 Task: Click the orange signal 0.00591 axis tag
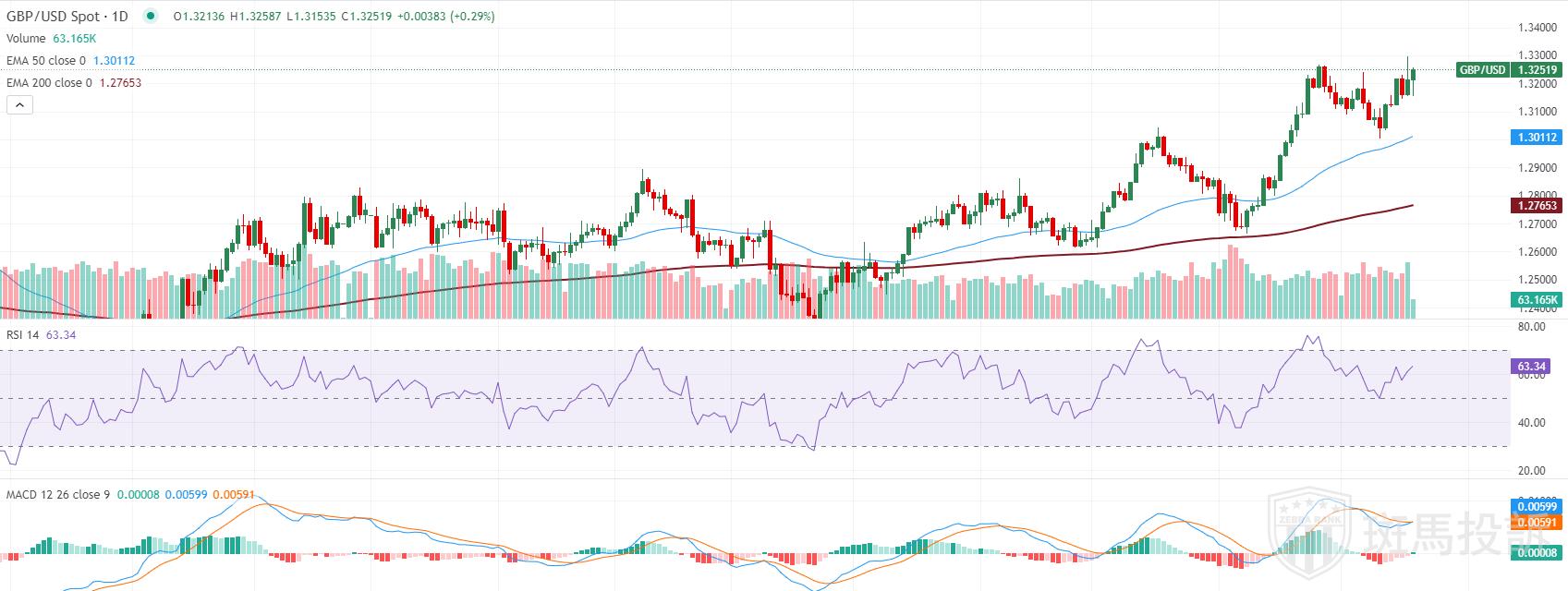(x=1538, y=523)
